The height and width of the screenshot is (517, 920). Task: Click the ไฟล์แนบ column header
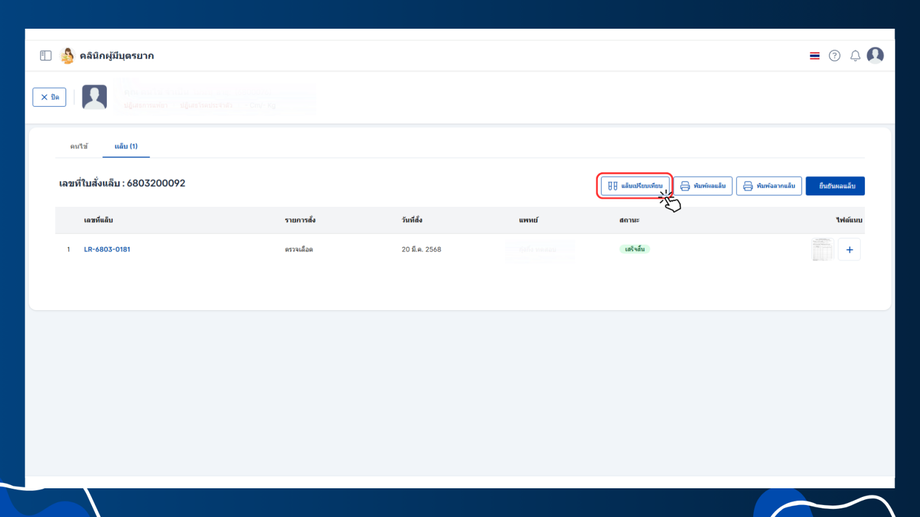(849, 220)
